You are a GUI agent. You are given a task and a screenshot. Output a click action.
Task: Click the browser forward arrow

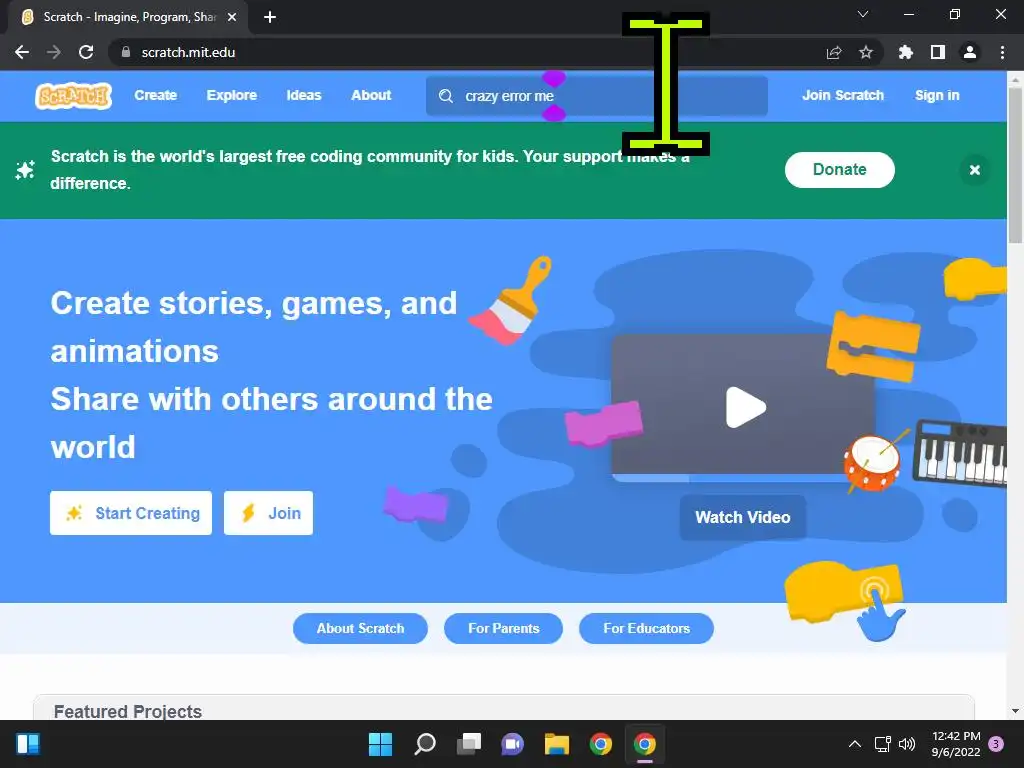pos(54,52)
